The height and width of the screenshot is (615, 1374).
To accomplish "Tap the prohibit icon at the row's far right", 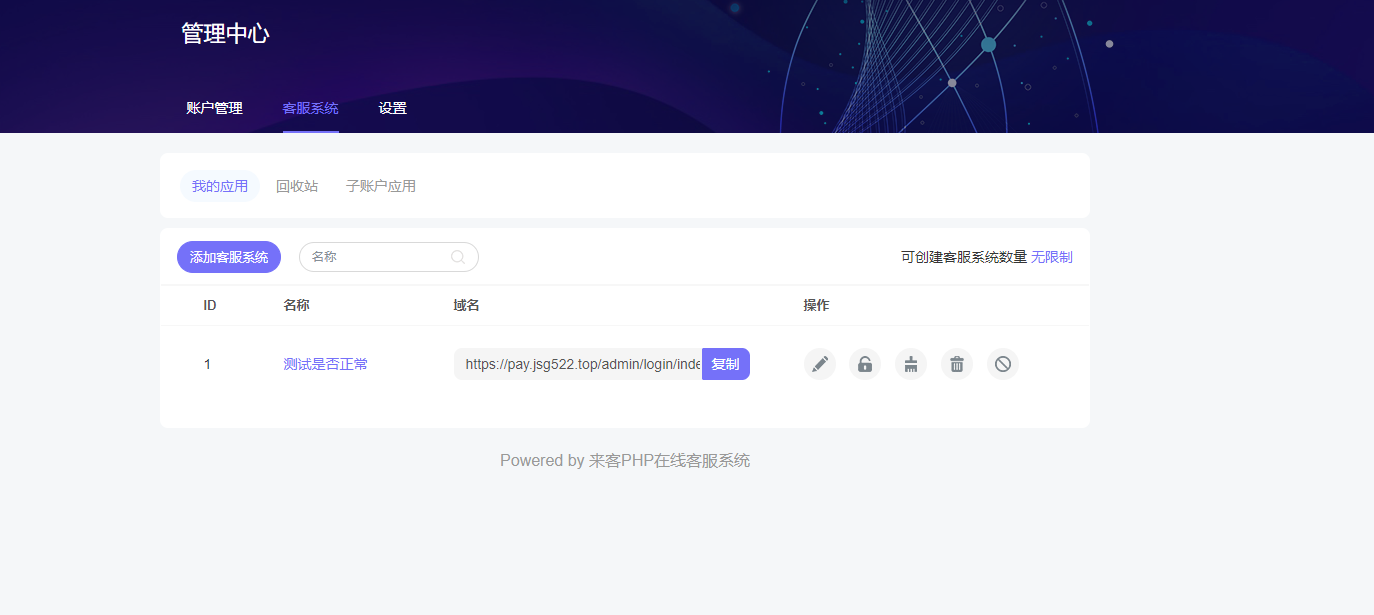I will 1002,364.
